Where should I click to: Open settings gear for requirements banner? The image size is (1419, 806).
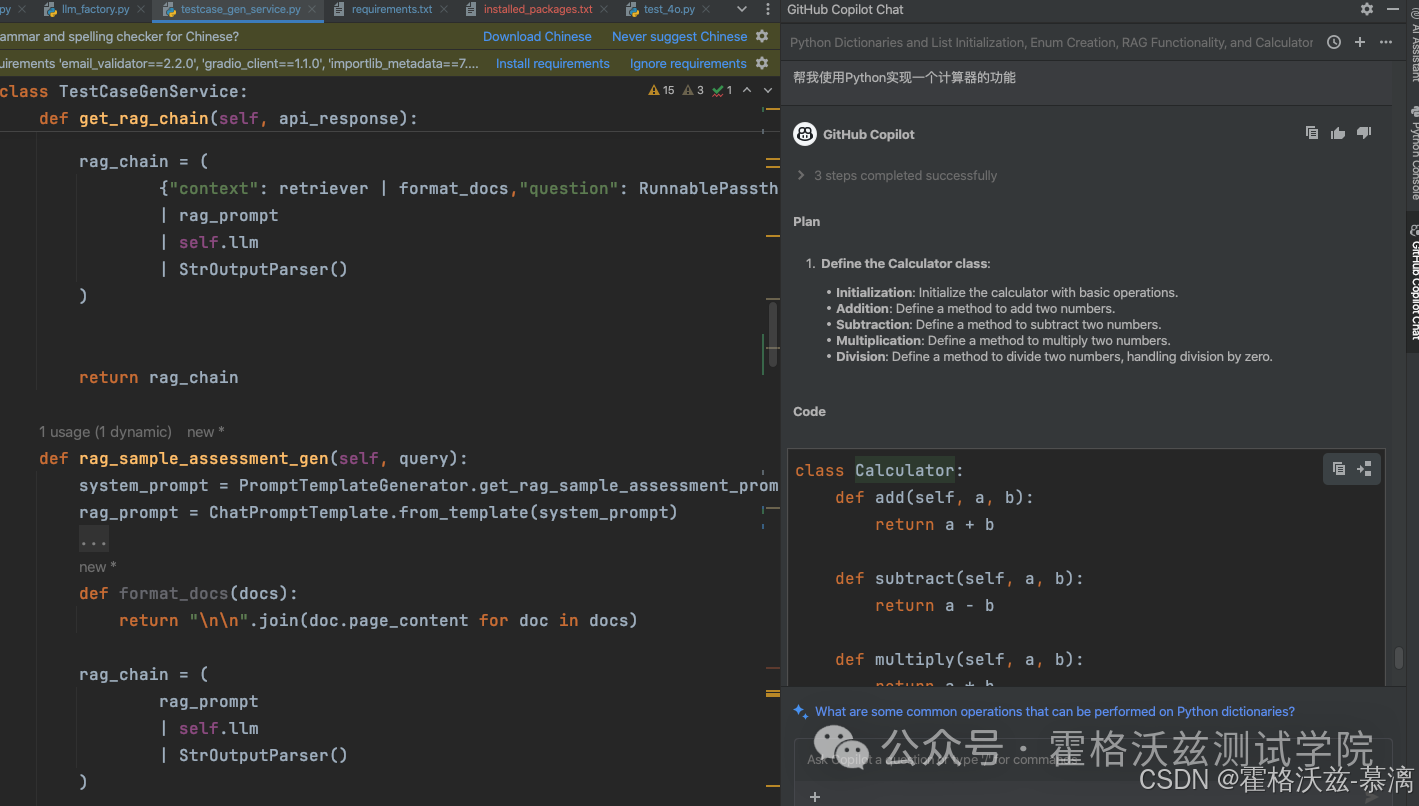point(762,63)
